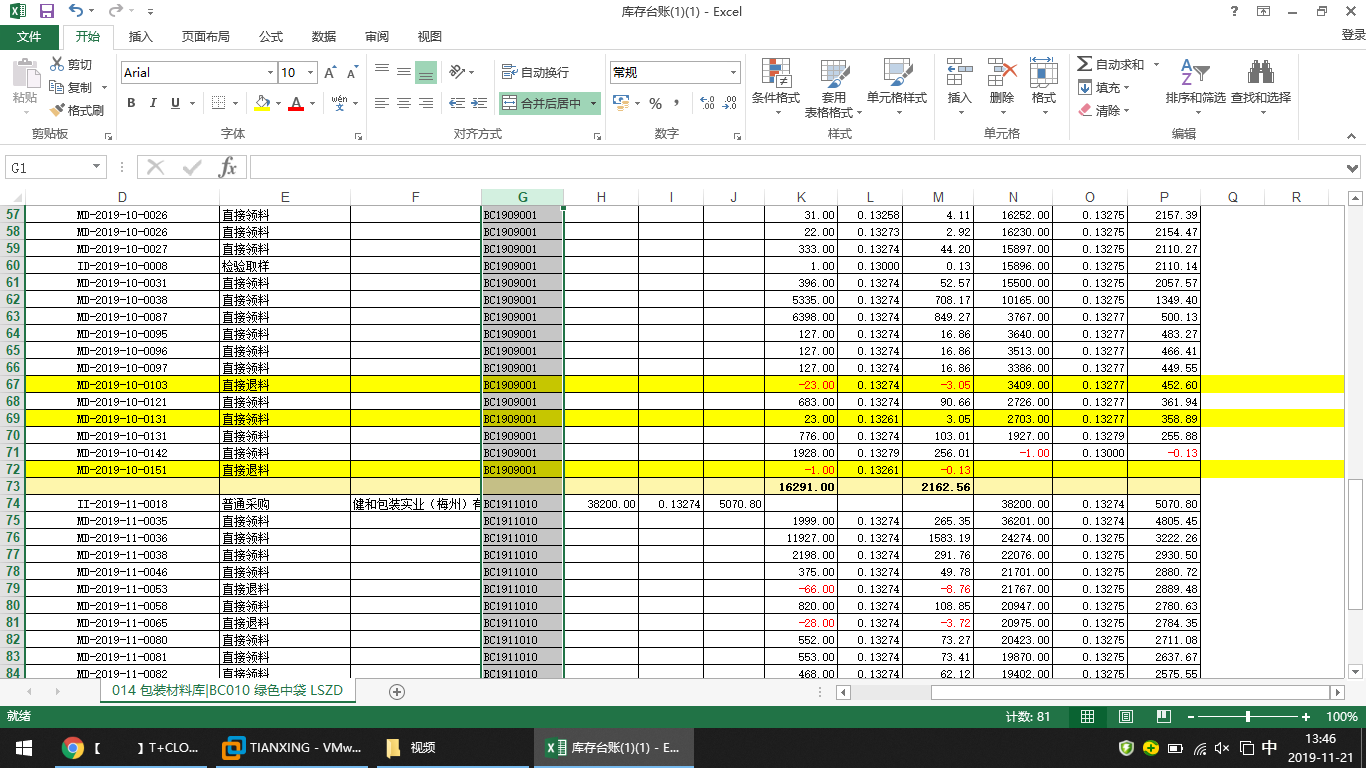Click the Undo arrow in quick access
The width and height of the screenshot is (1366, 768).
(76, 11)
